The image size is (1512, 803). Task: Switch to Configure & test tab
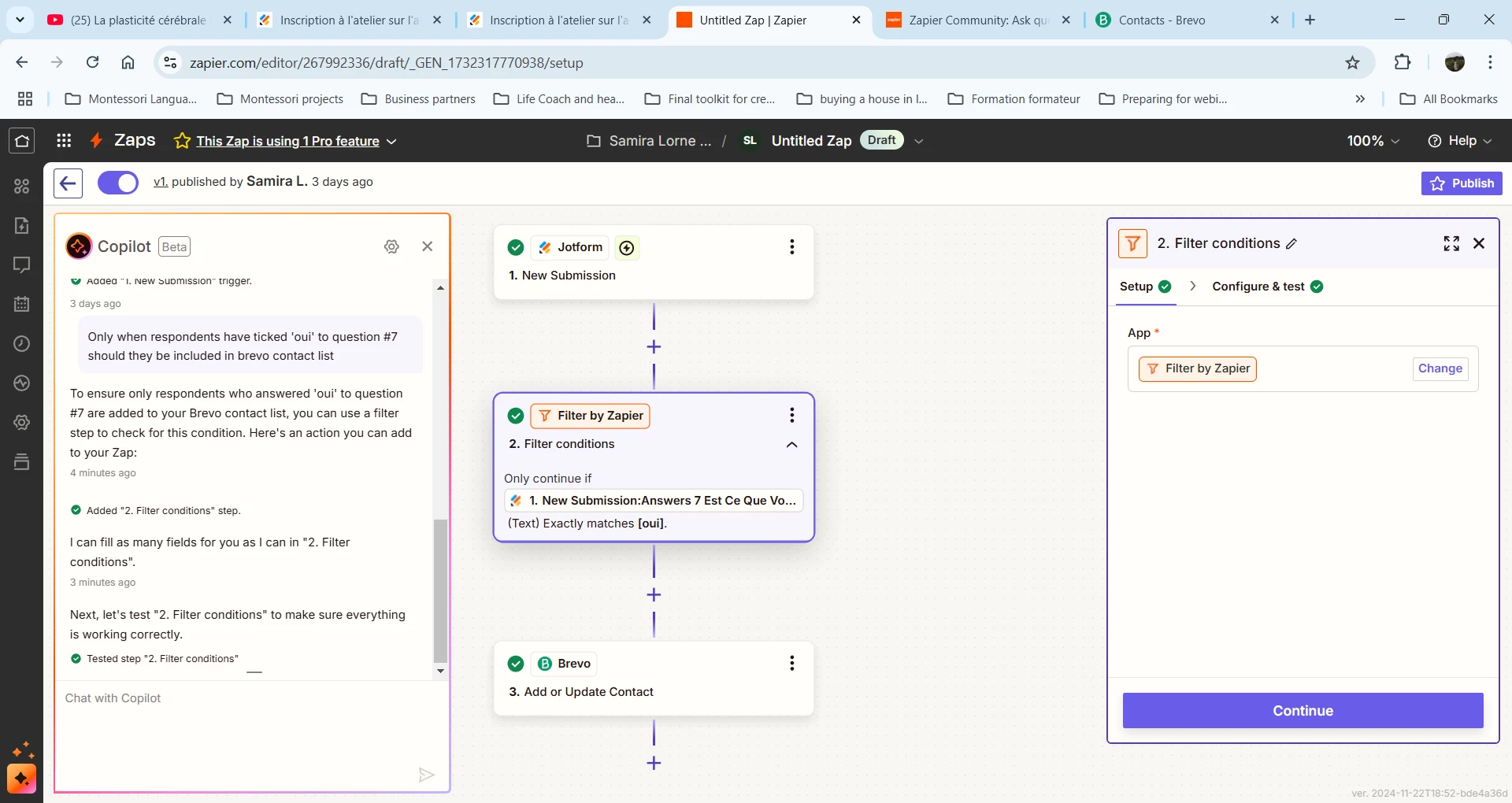(x=1268, y=287)
